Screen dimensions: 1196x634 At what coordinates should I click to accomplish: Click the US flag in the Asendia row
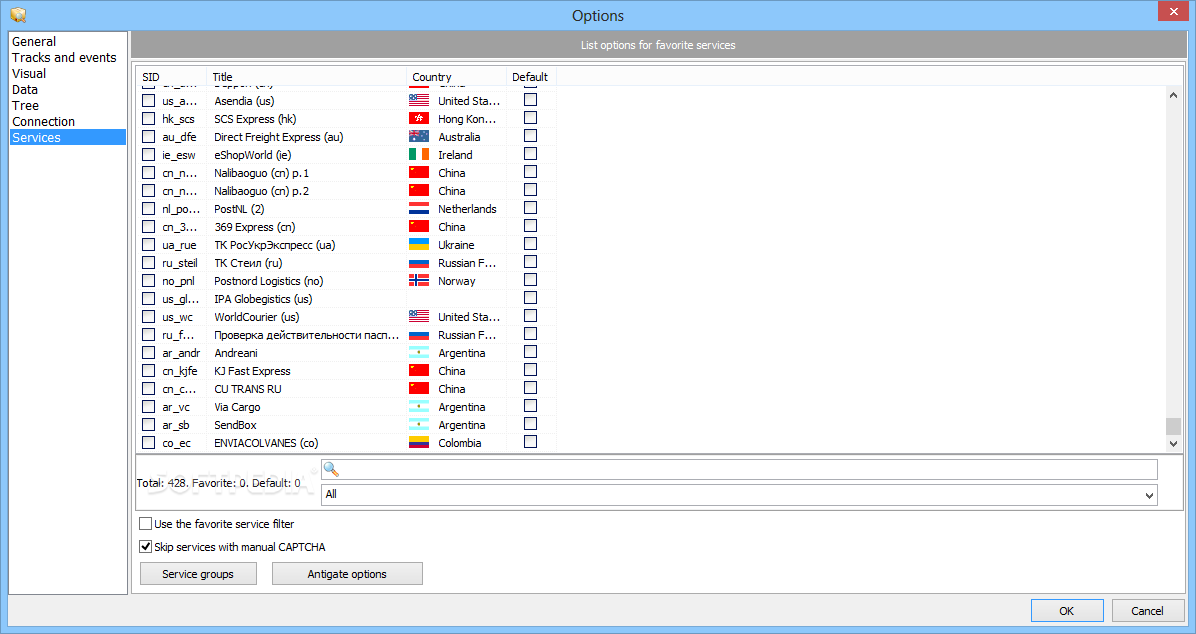coord(419,101)
